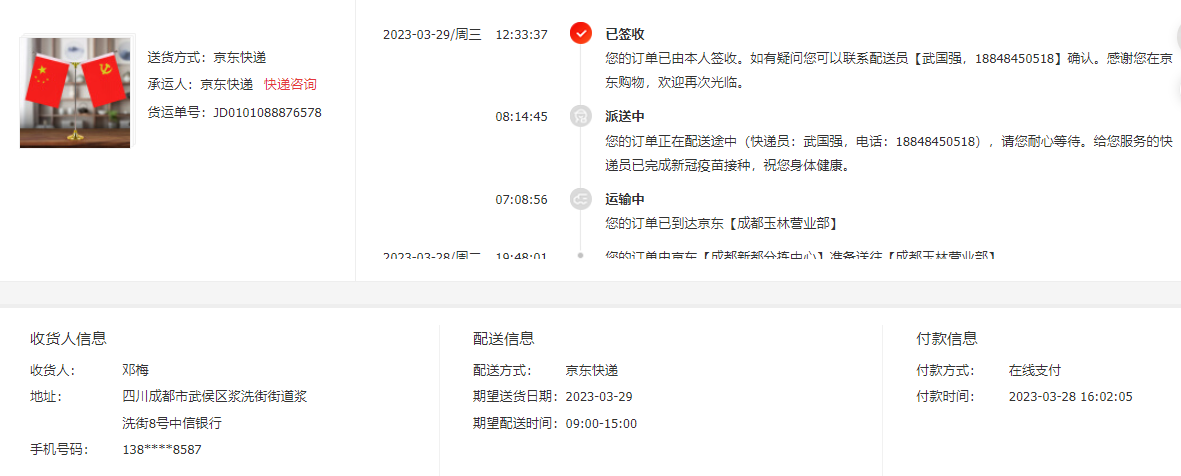Click the masked phone number 138****8587

(162, 450)
